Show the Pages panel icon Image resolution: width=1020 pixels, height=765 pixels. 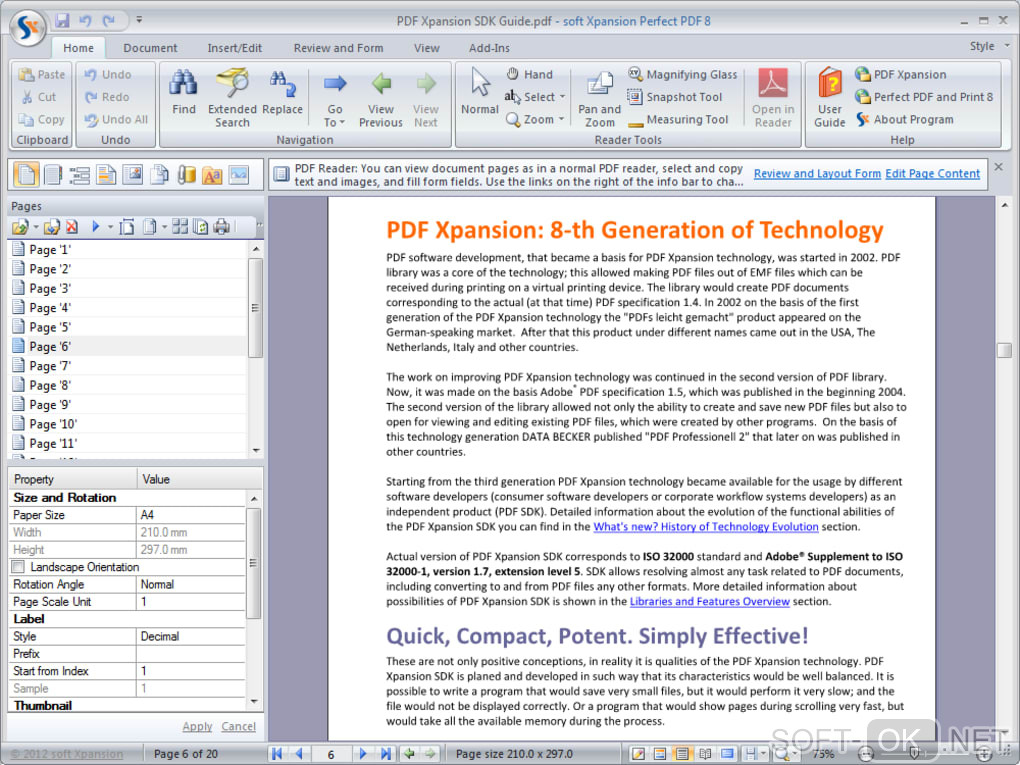pyautogui.click(x=26, y=174)
